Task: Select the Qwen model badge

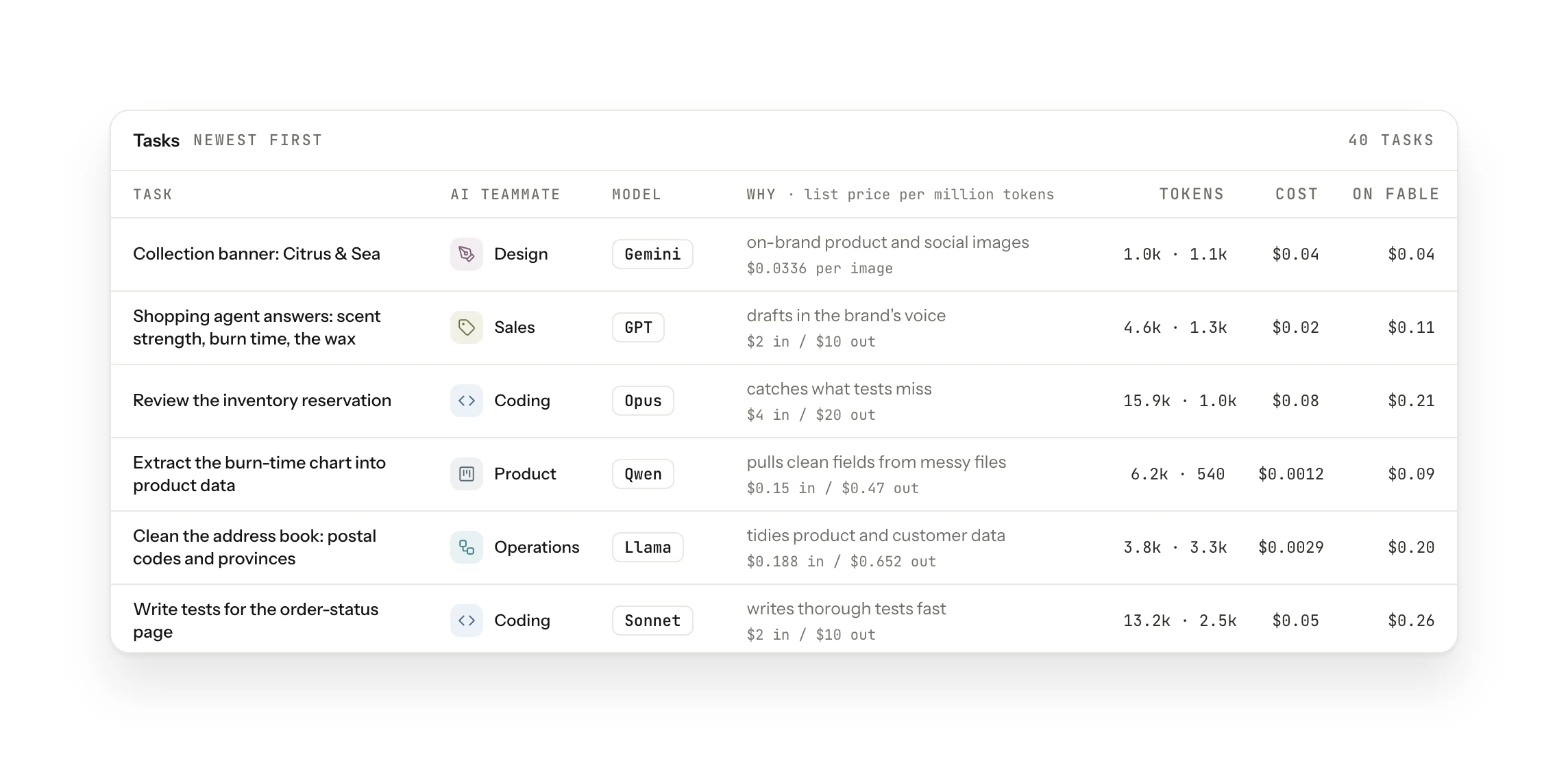Action: click(x=643, y=474)
